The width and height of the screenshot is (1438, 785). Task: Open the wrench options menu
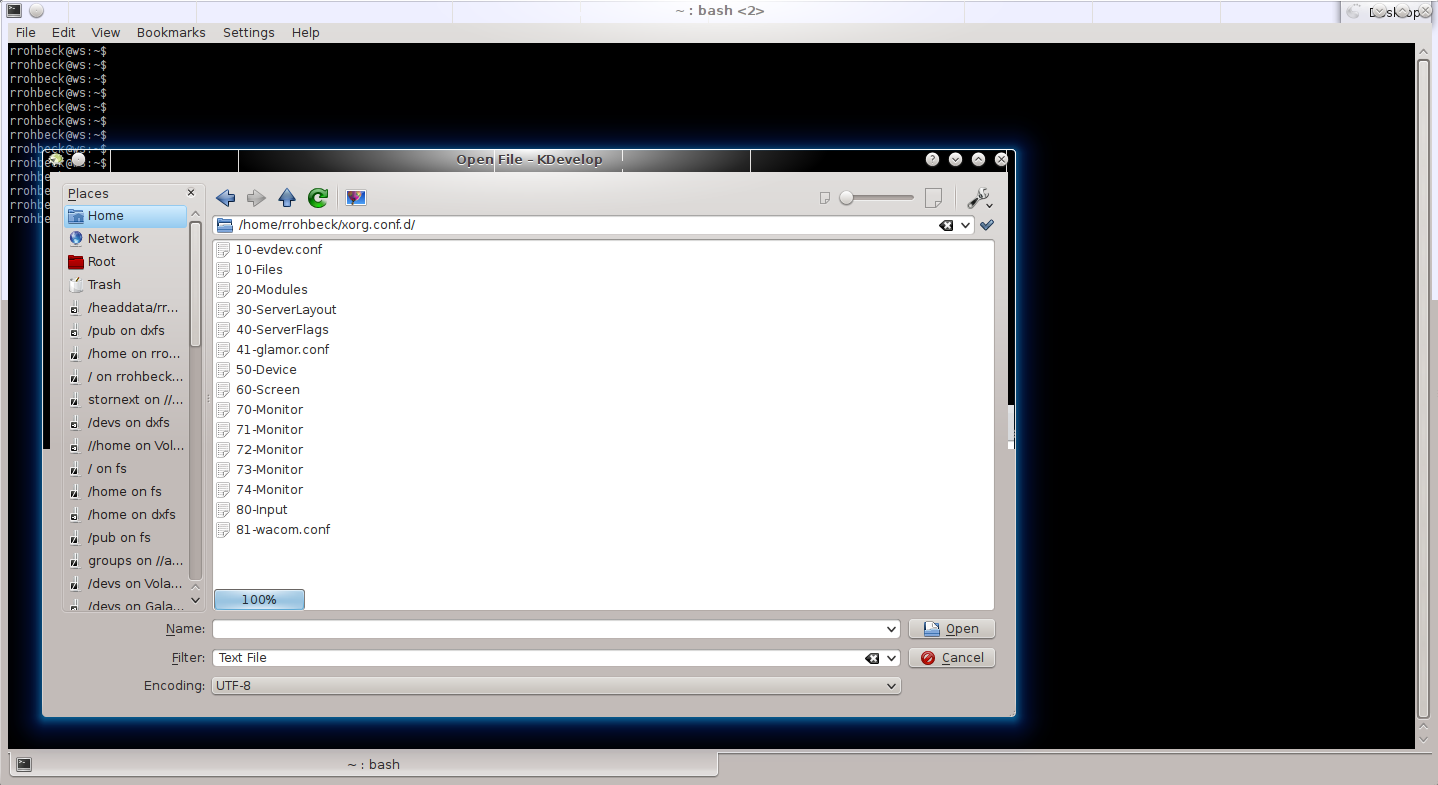(x=979, y=198)
